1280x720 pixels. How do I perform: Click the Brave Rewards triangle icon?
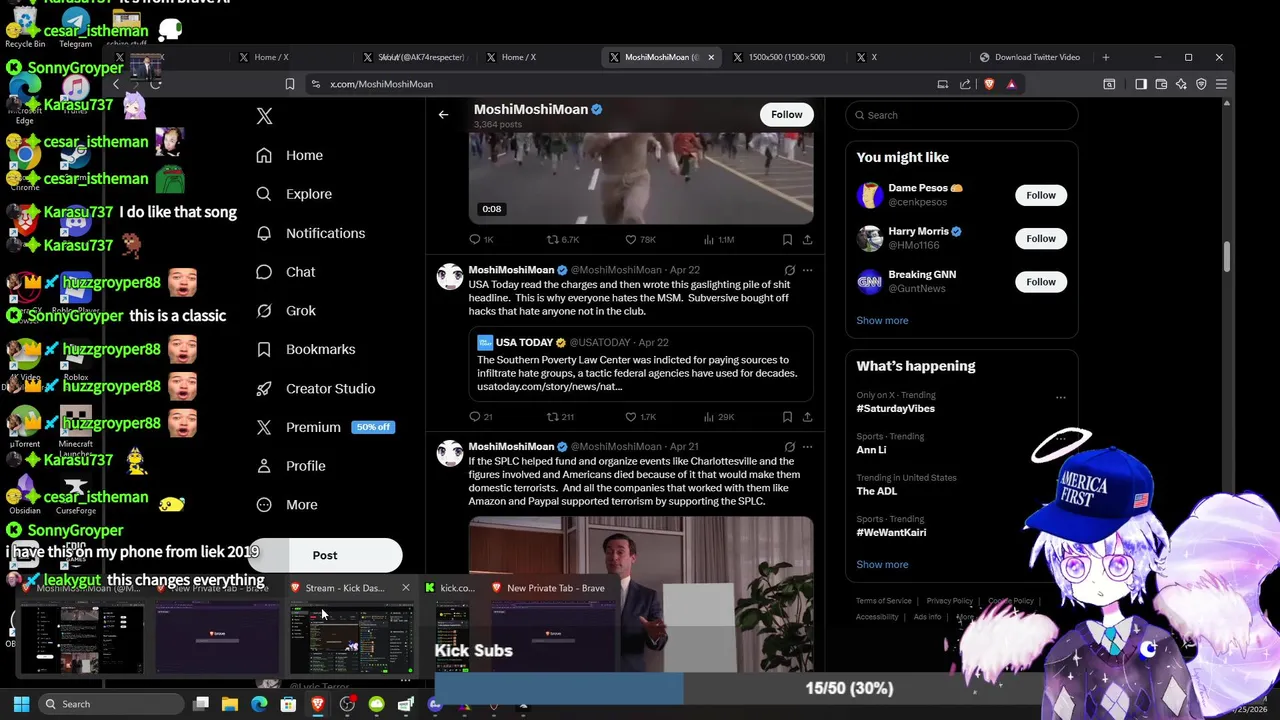[x=1011, y=85]
